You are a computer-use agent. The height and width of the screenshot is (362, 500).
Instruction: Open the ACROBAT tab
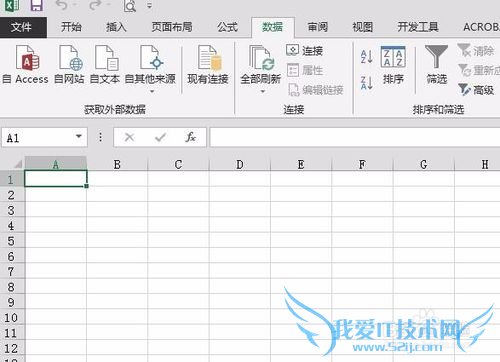click(481, 27)
